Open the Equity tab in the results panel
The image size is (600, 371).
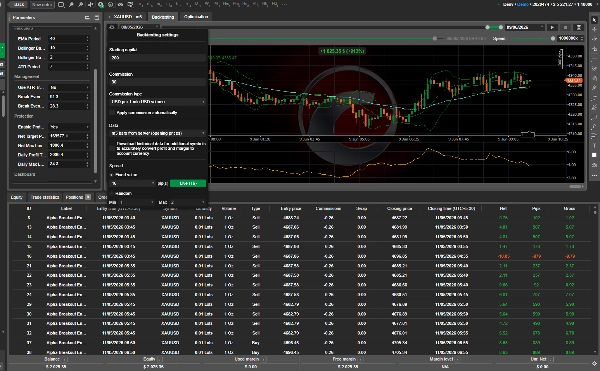(16, 197)
